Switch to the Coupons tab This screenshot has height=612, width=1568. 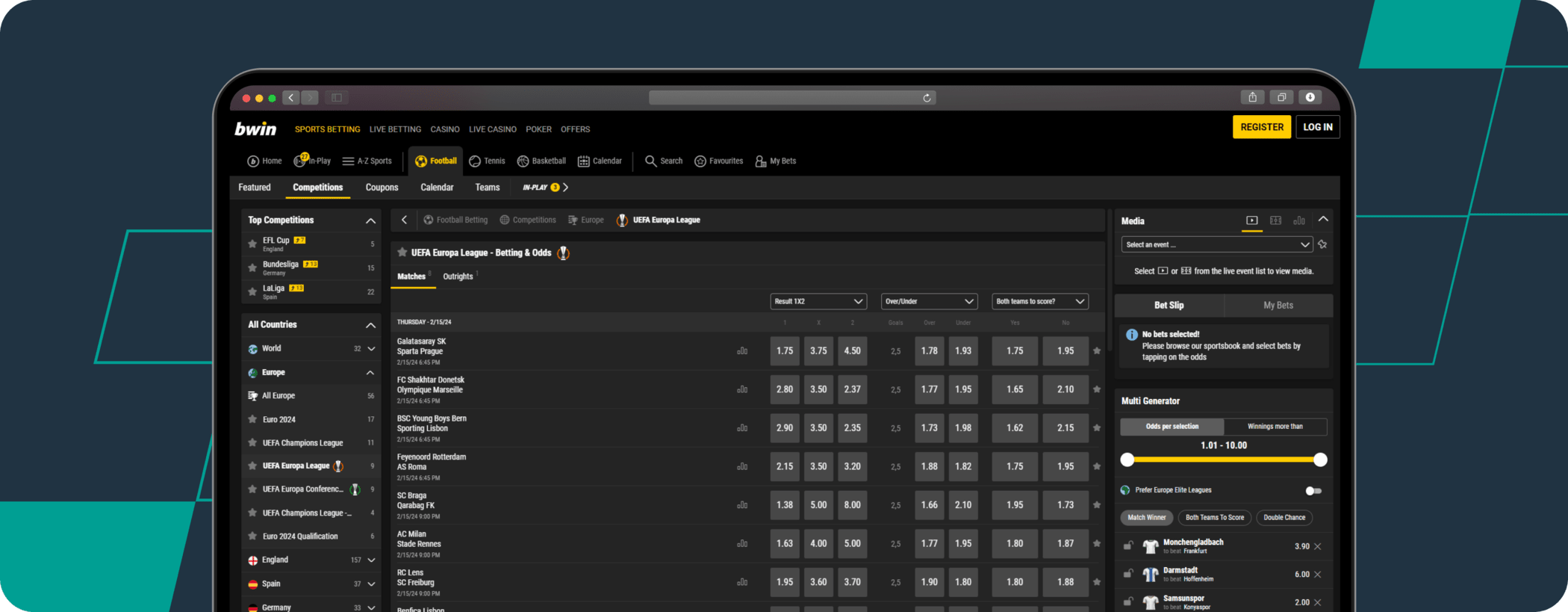pyautogui.click(x=382, y=188)
